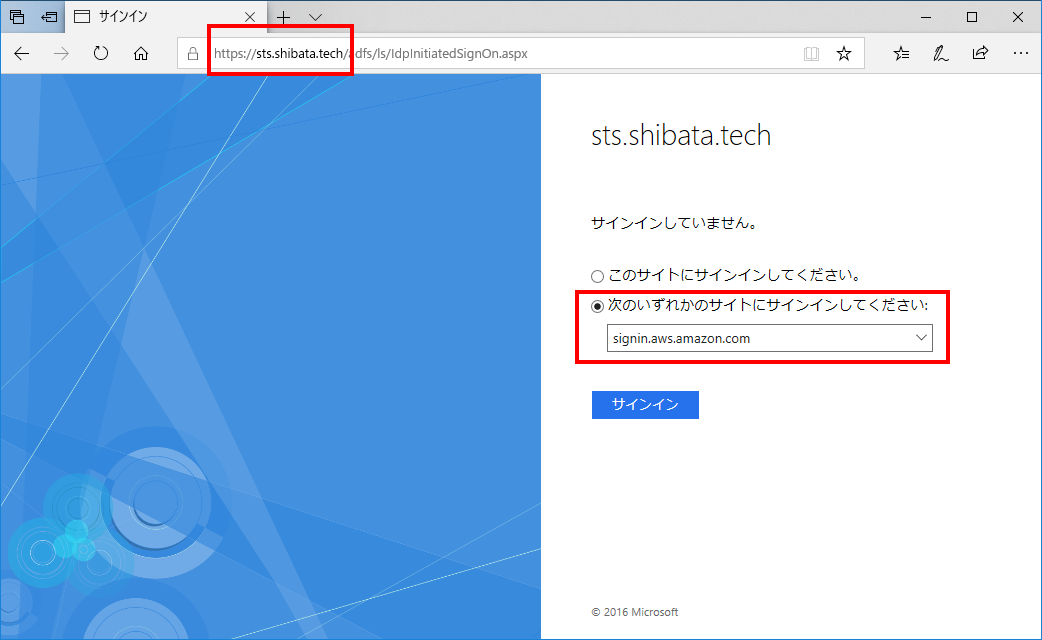The image size is (1042, 640).
Task: Refresh the current page
Action: 100,54
